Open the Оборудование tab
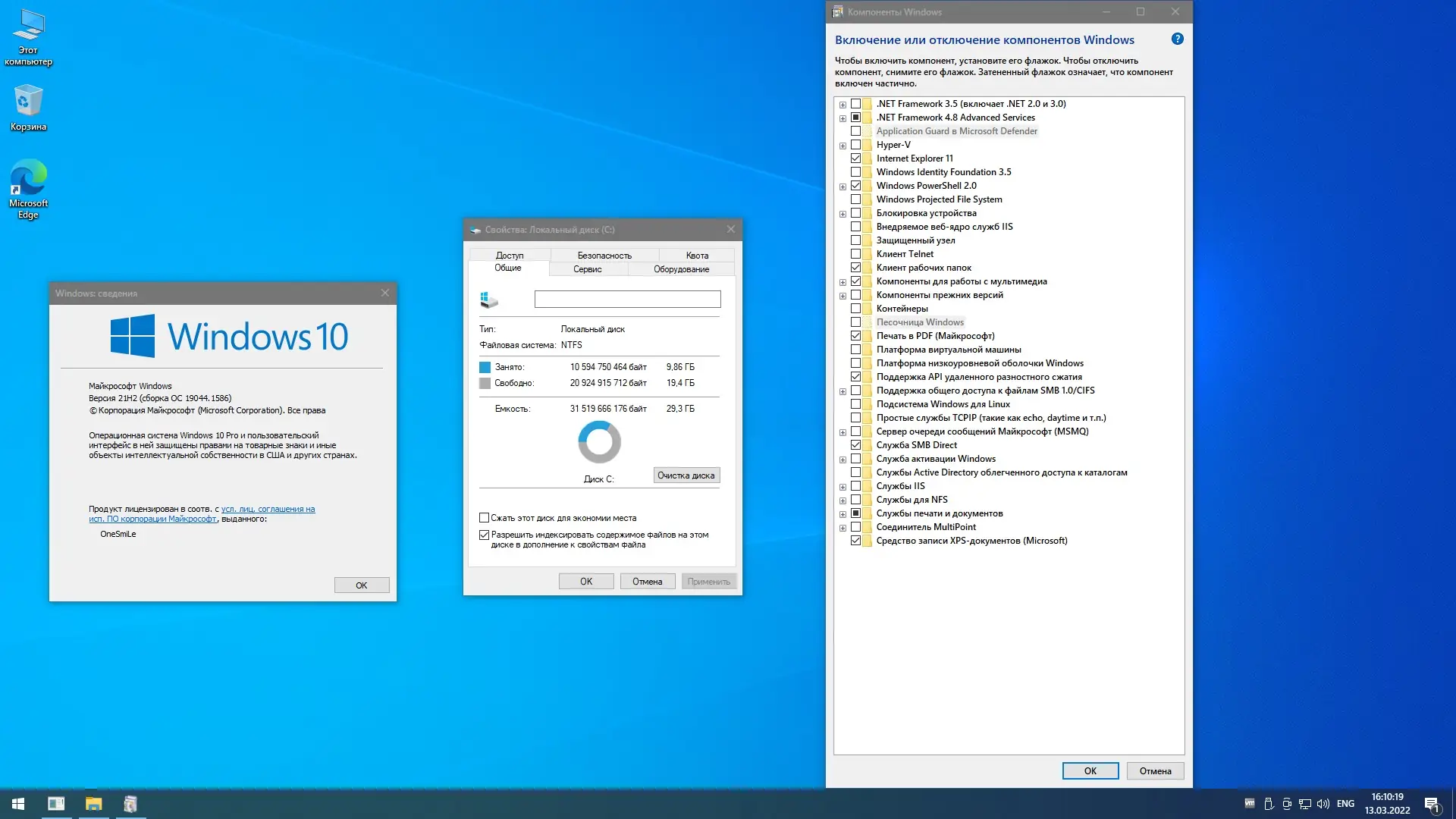This screenshot has height=819, width=1456. tap(681, 269)
